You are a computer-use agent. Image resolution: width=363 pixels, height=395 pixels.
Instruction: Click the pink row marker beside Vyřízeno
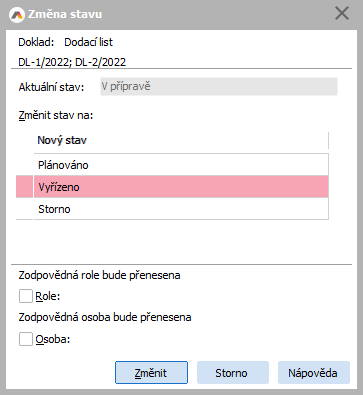click(24, 187)
